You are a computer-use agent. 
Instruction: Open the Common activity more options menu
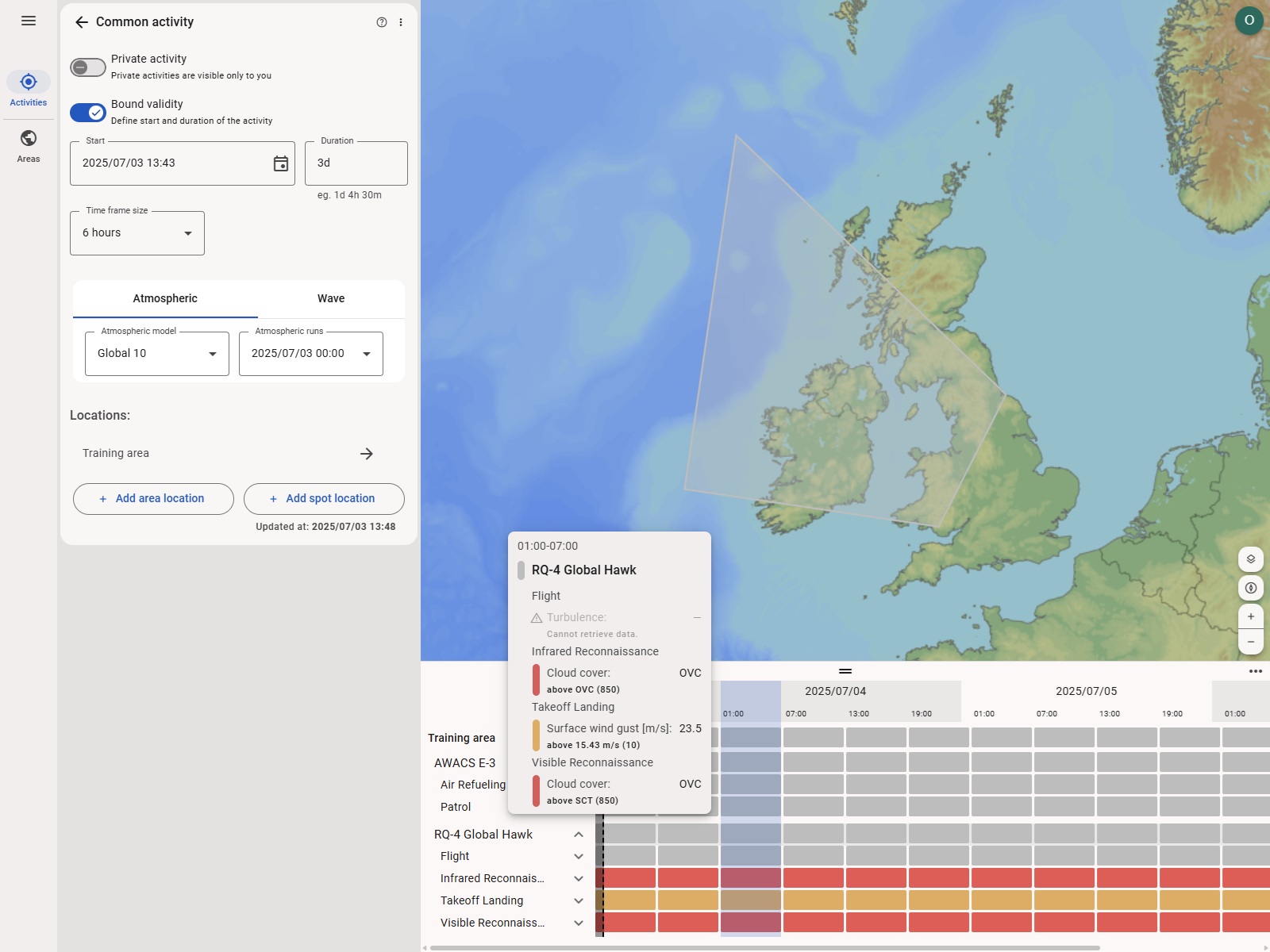coord(401,22)
